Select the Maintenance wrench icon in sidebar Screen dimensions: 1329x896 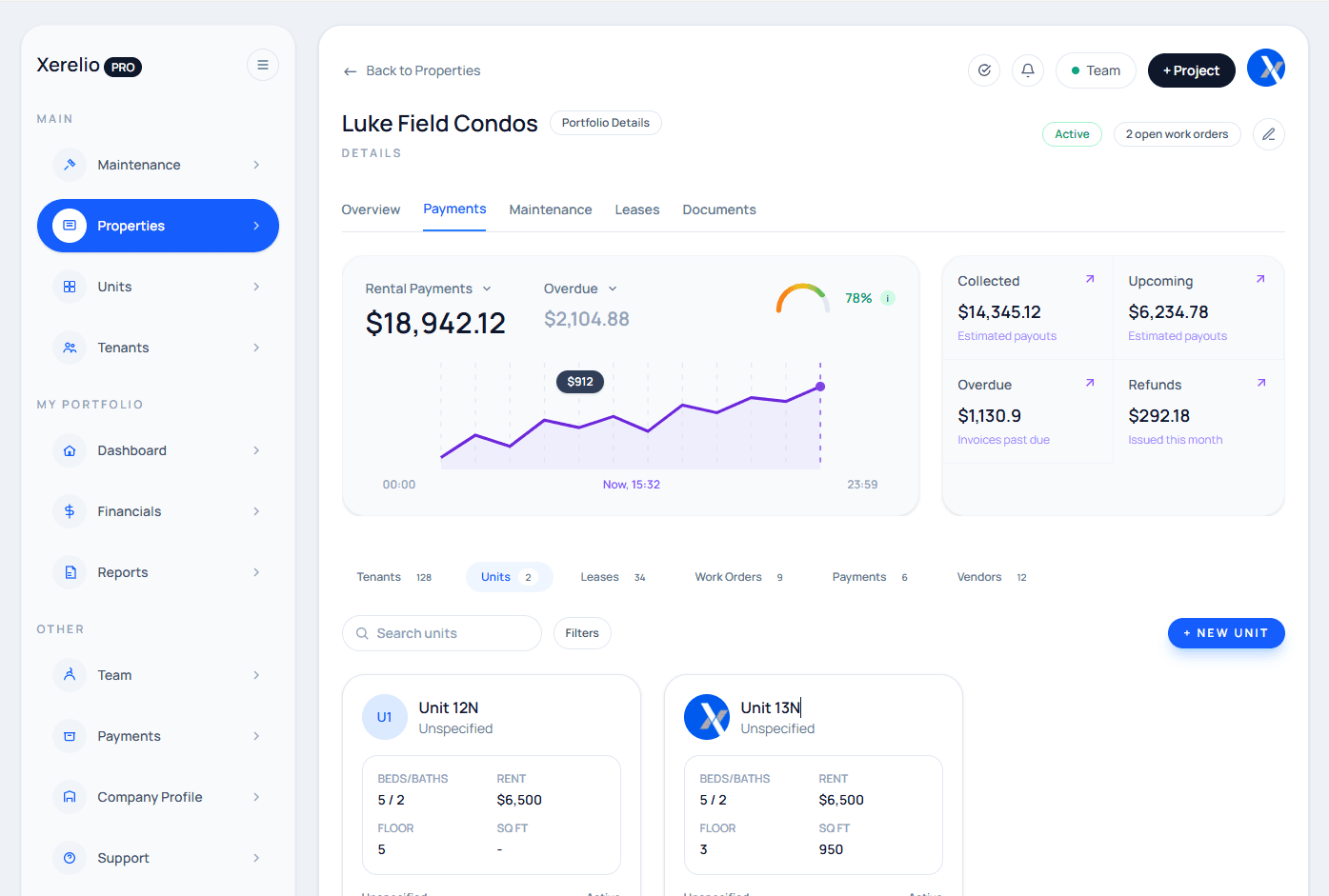(x=69, y=164)
